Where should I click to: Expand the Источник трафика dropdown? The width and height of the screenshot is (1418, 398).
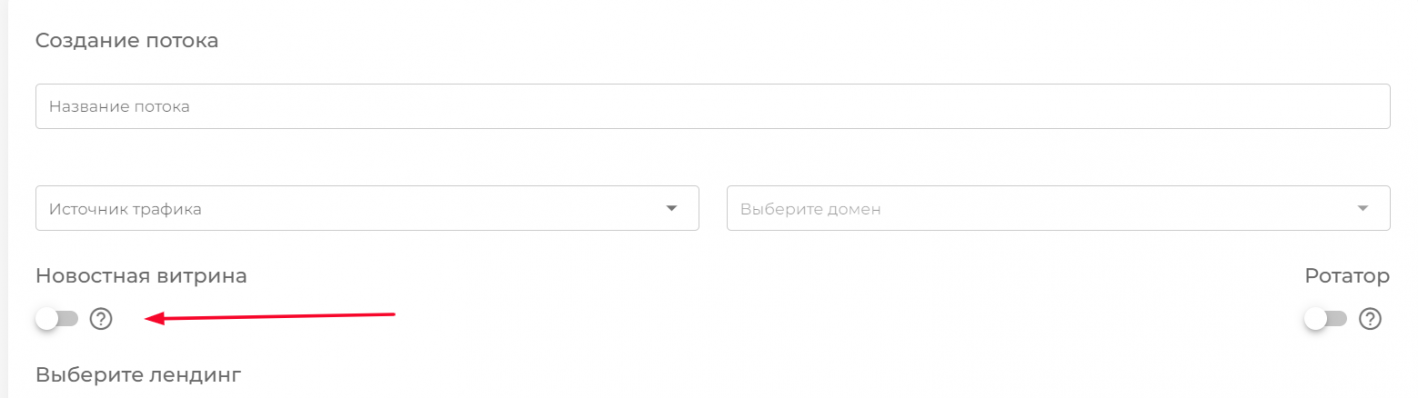(367, 208)
